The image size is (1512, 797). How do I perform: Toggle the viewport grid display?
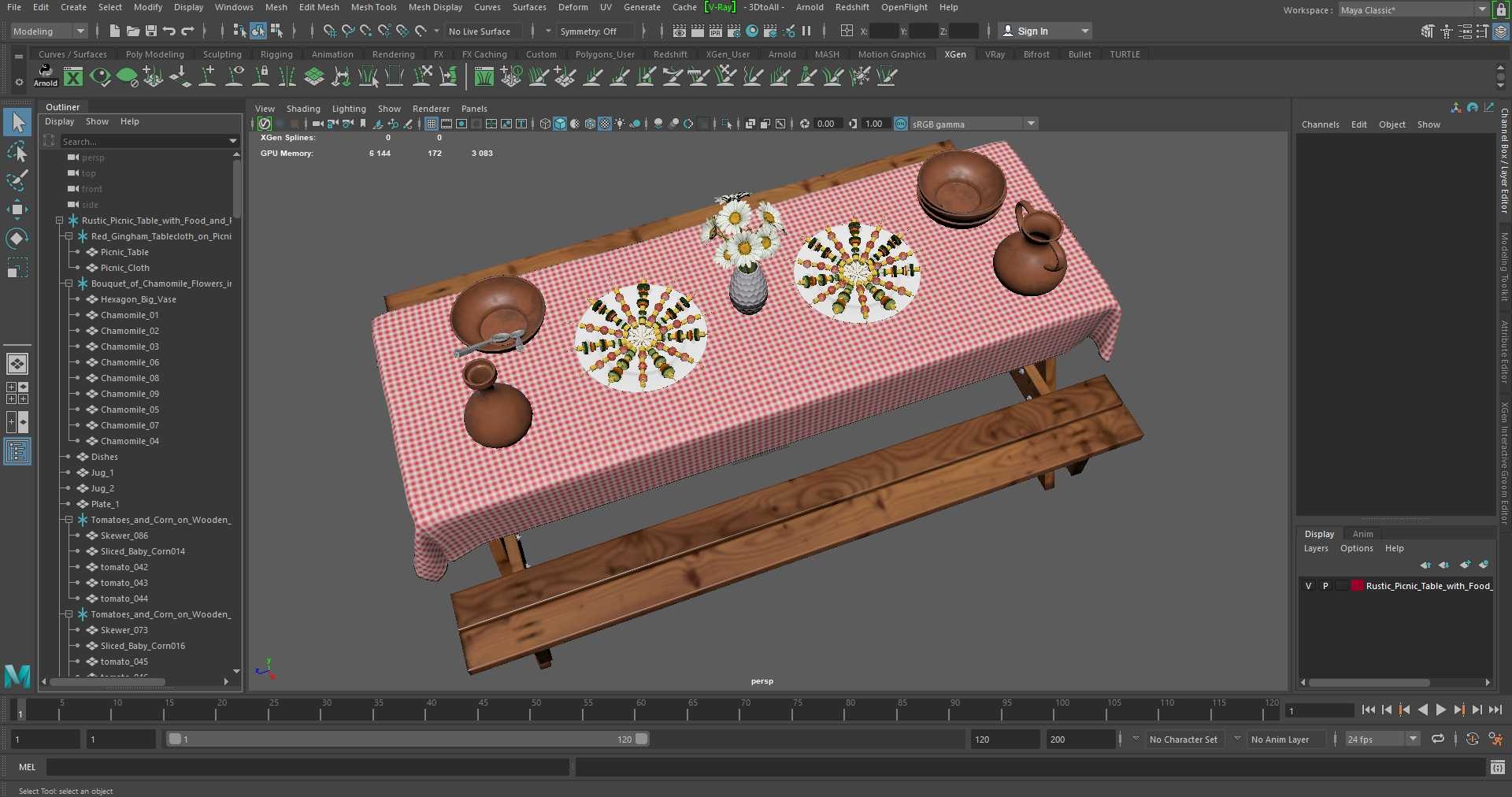click(431, 124)
